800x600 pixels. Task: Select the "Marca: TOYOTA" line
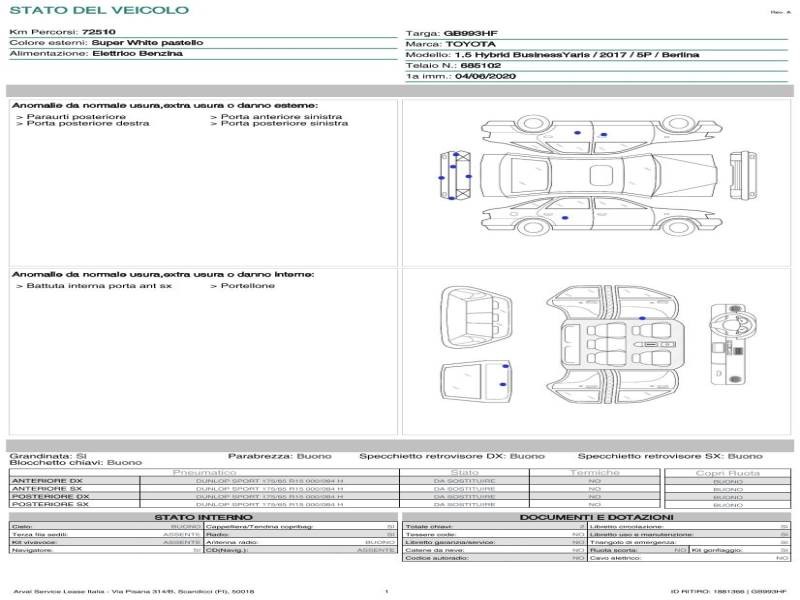pos(451,44)
